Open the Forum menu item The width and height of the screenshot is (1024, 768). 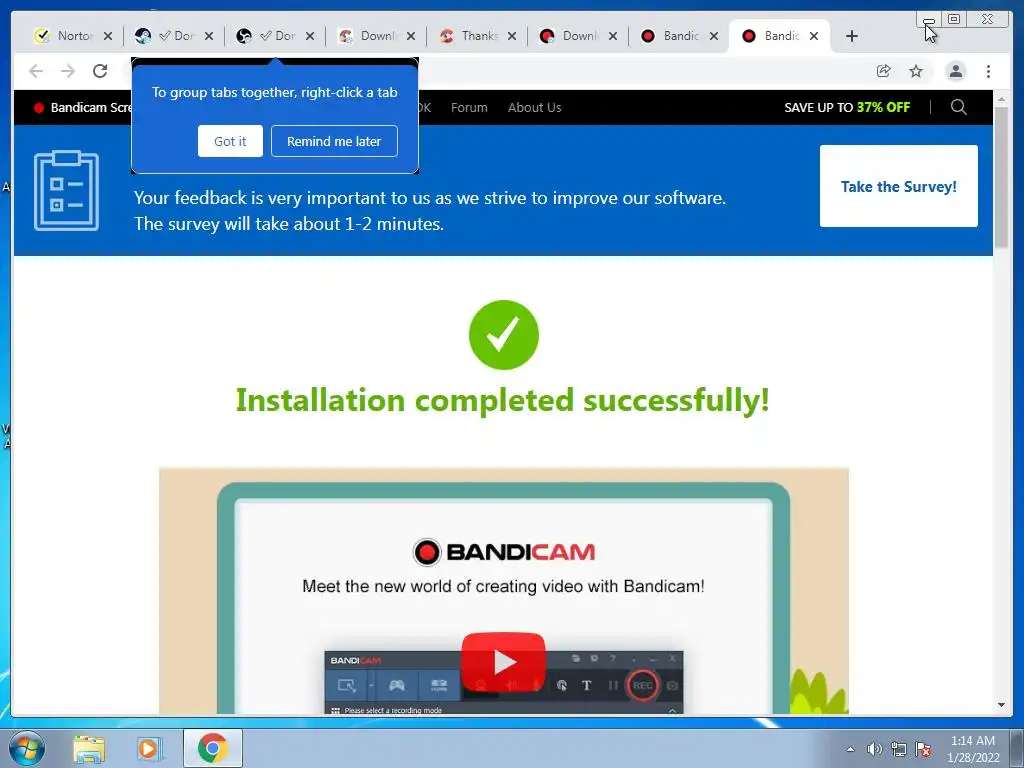coord(469,107)
